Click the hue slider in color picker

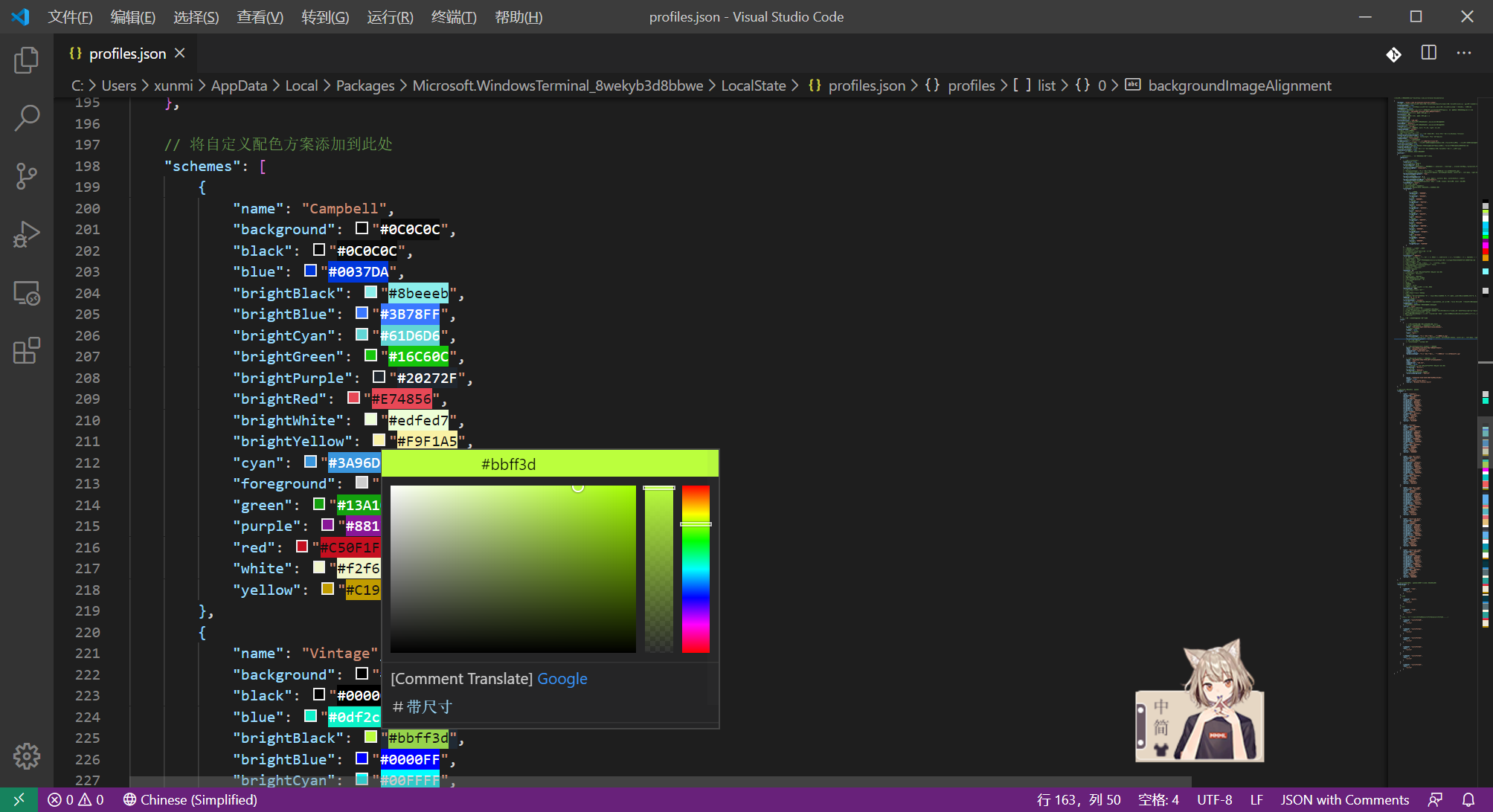pos(696,569)
